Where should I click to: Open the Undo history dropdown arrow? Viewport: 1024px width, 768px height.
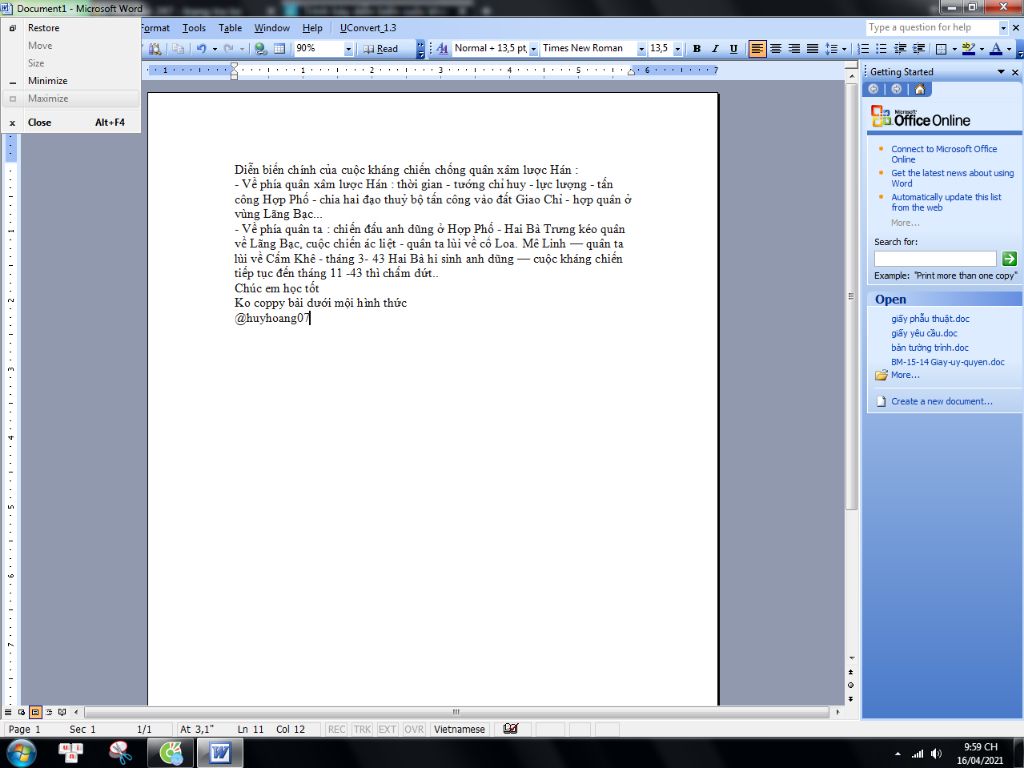(215, 48)
